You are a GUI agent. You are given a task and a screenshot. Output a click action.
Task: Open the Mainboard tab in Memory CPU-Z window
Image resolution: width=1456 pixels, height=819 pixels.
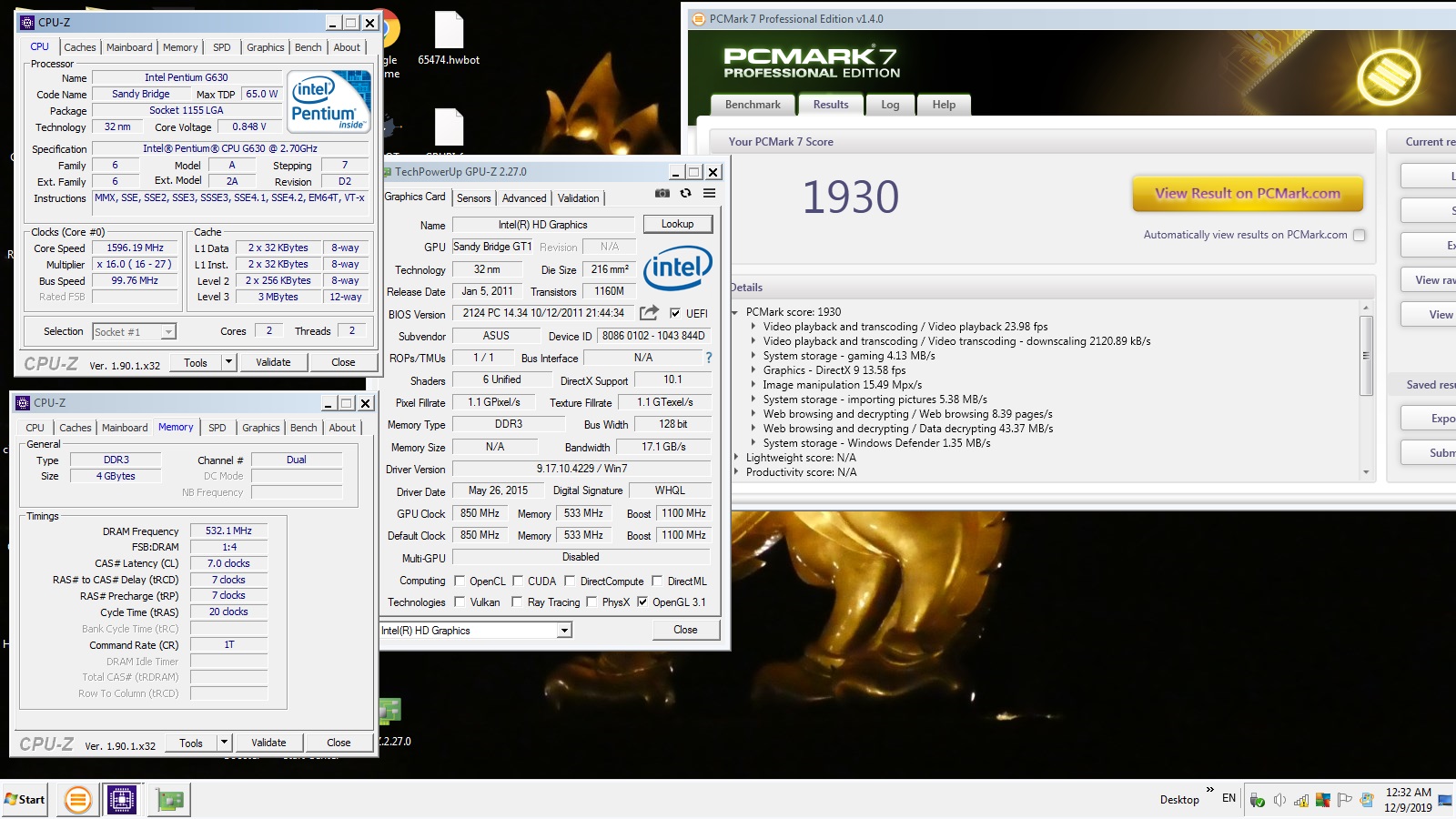(x=125, y=428)
